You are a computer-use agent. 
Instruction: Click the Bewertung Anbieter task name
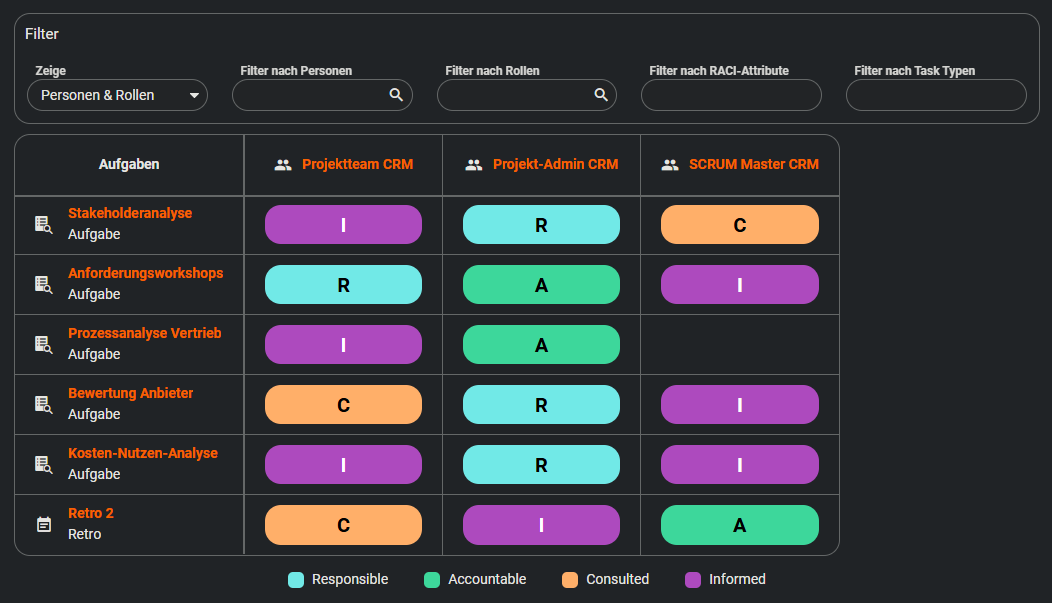pos(131,393)
